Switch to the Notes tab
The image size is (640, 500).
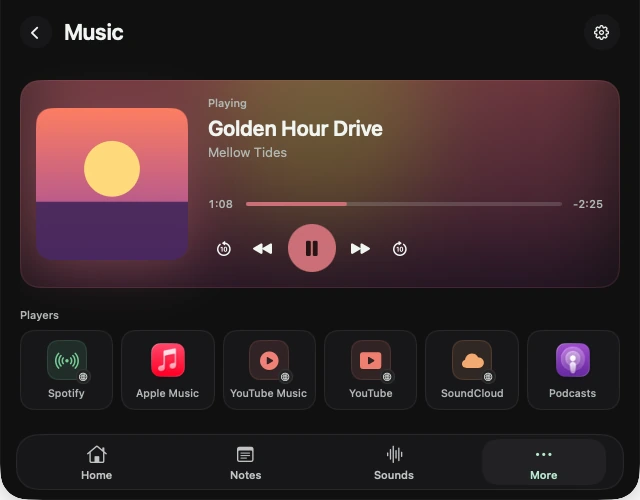[245, 463]
